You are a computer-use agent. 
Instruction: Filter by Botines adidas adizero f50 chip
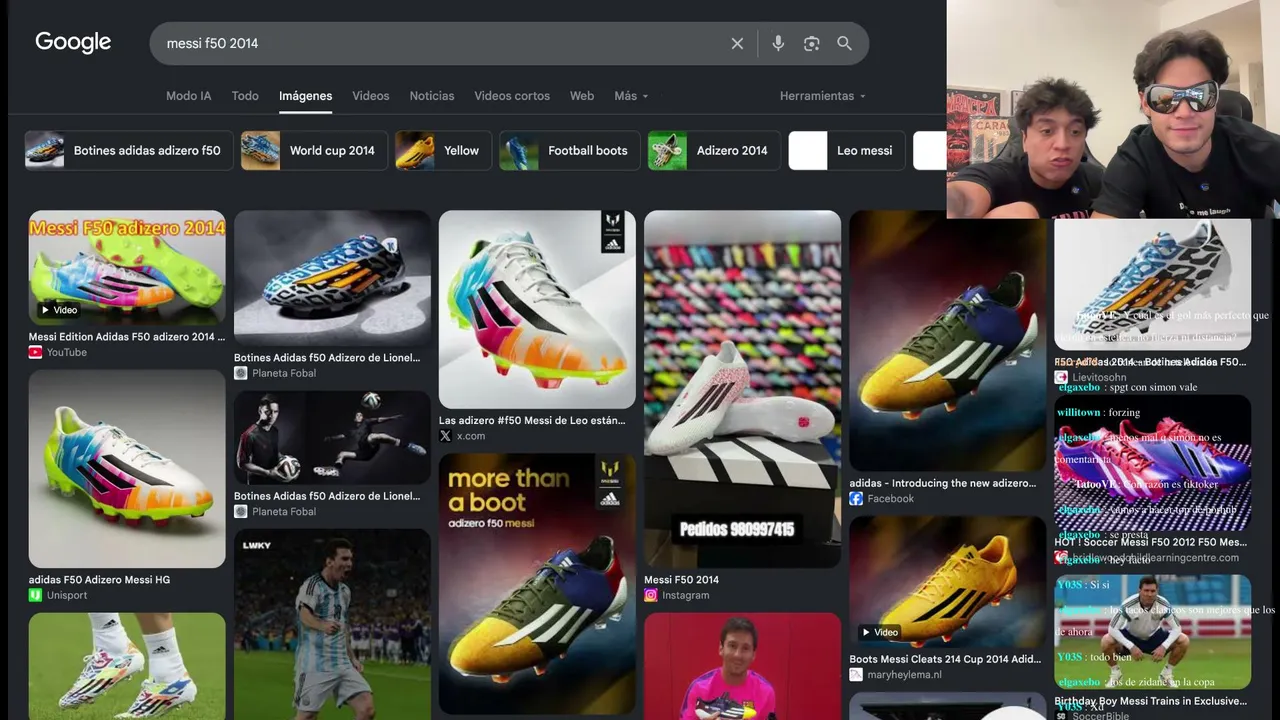point(129,150)
